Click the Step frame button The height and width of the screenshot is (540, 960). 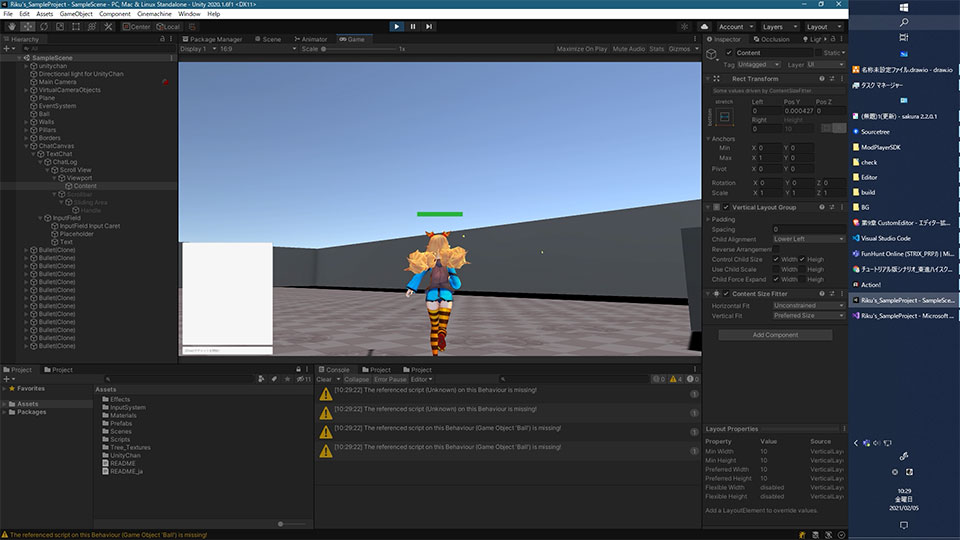[429, 26]
